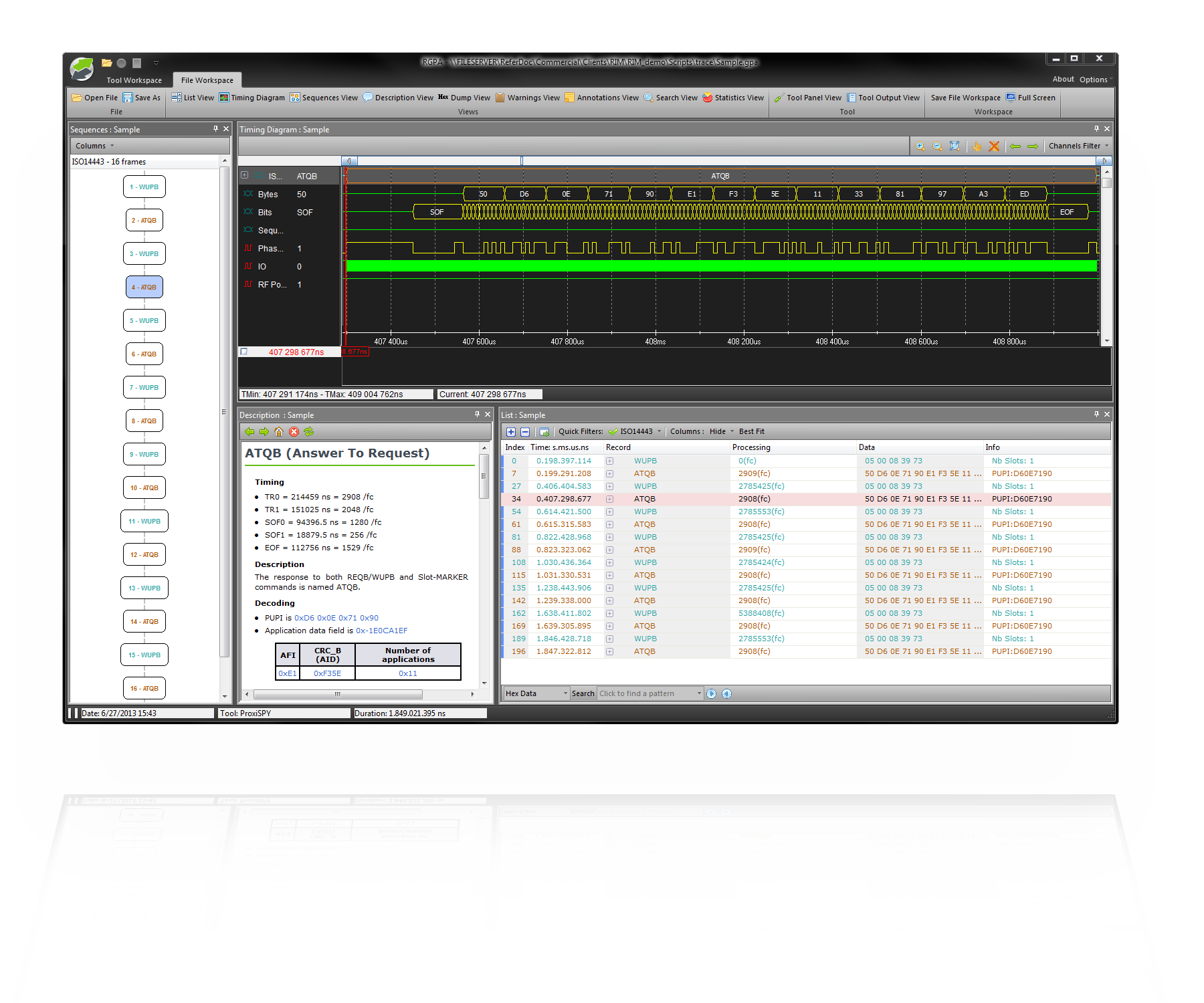
Task: Click Save File Workspace button
Action: coord(966,98)
